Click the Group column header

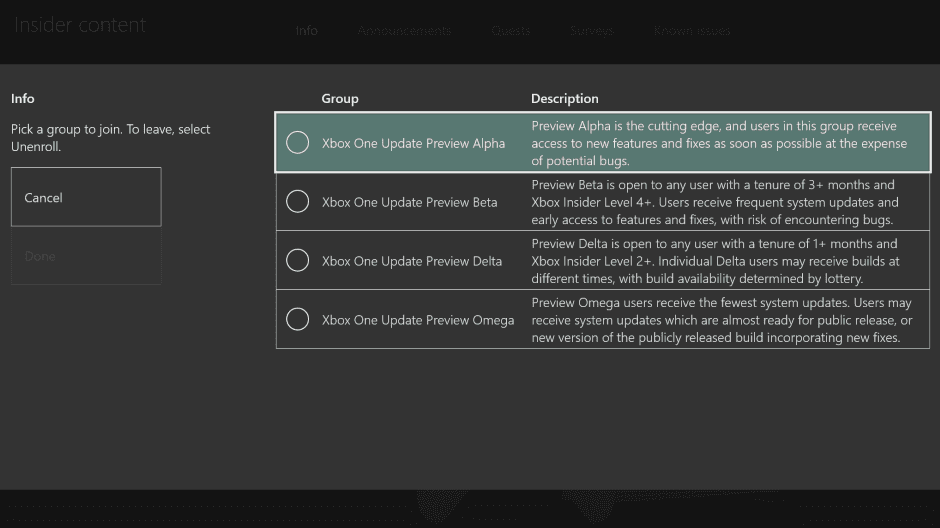click(x=340, y=98)
